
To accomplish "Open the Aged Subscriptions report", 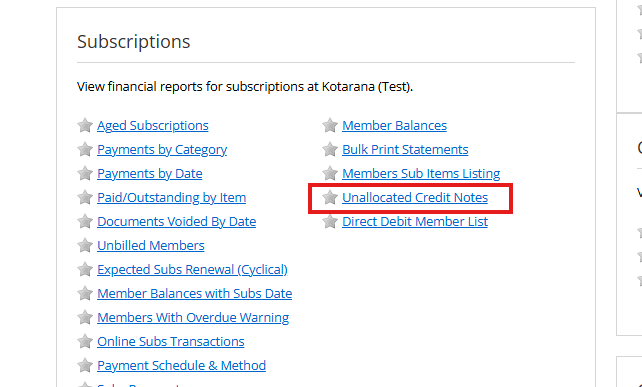I will (x=153, y=126).
